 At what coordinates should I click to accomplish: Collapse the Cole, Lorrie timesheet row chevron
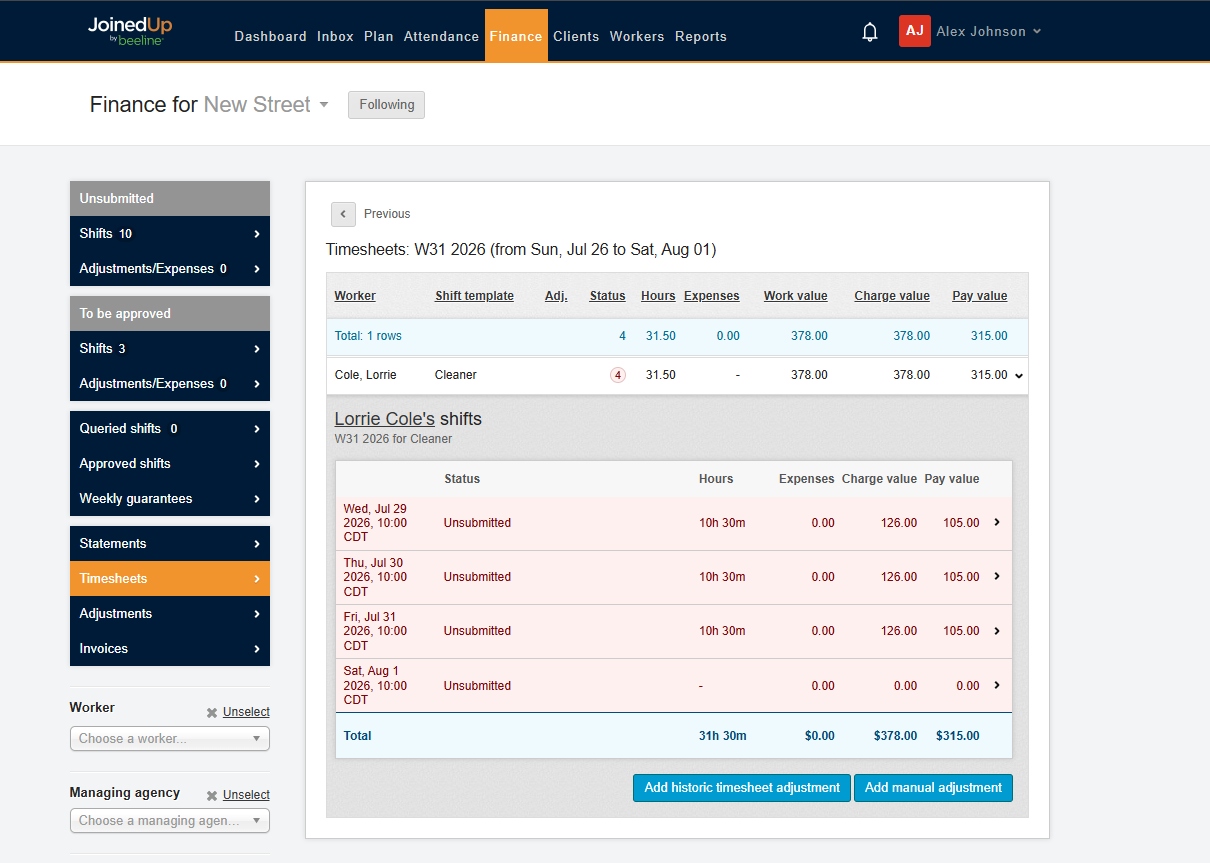(x=1019, y=376)
